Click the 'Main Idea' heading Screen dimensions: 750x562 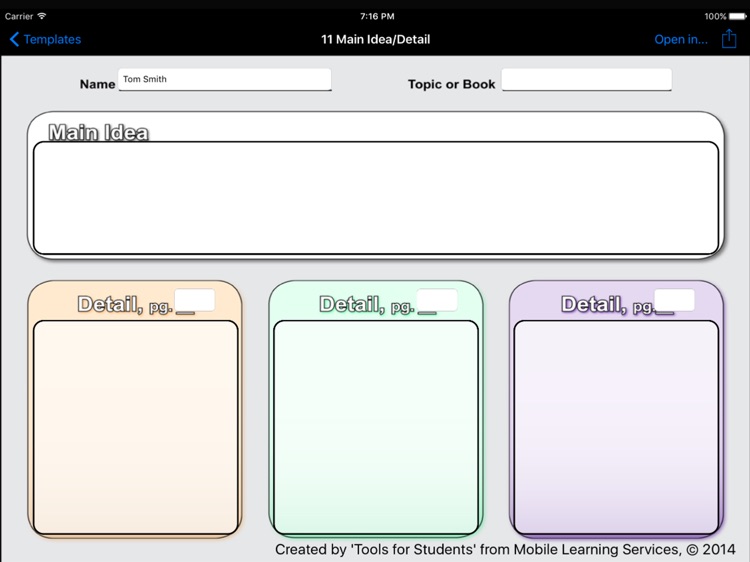[x=99, y=132]
